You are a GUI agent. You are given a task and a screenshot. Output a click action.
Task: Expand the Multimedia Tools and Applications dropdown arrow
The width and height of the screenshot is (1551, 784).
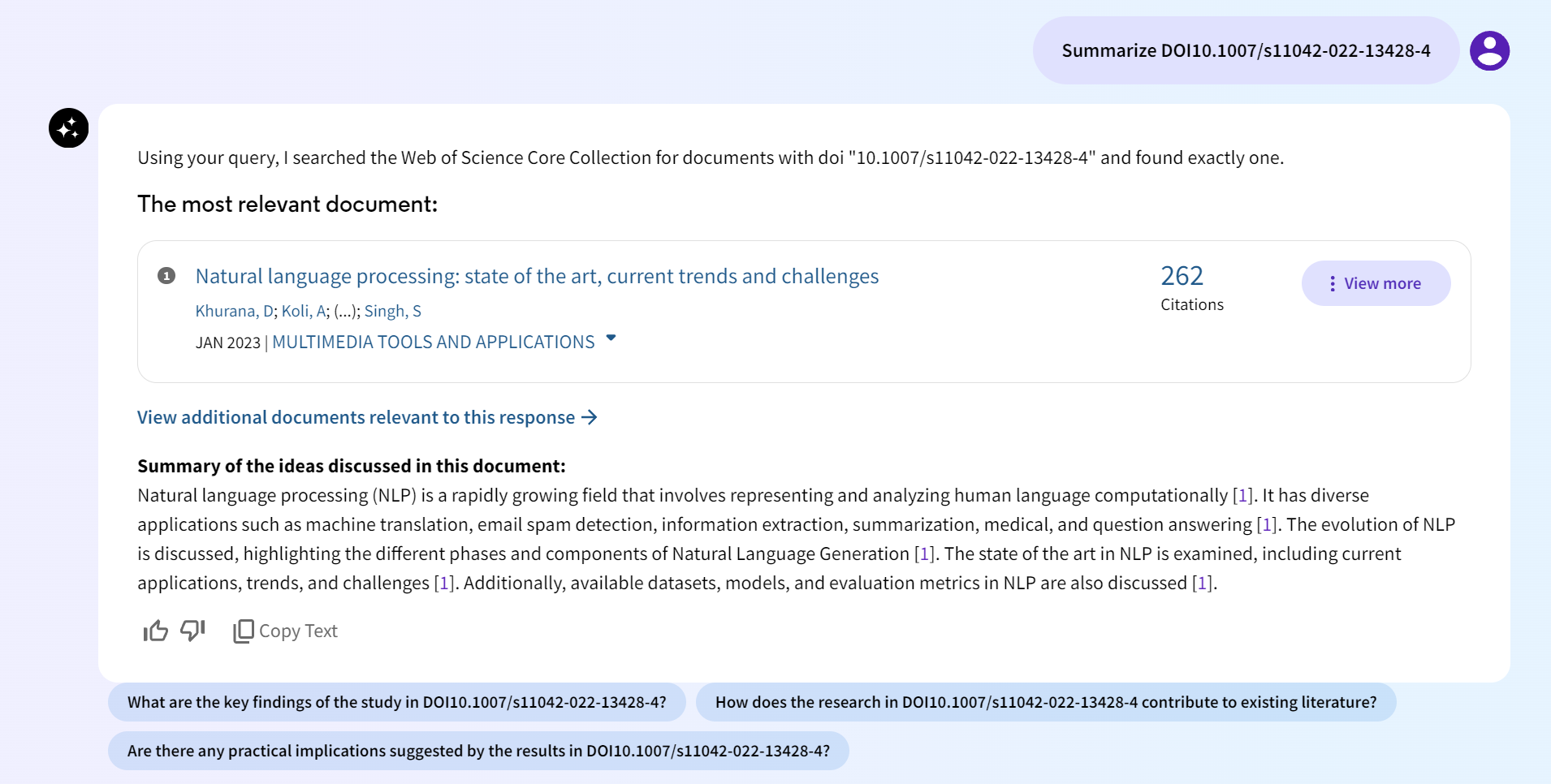[611, 338]
